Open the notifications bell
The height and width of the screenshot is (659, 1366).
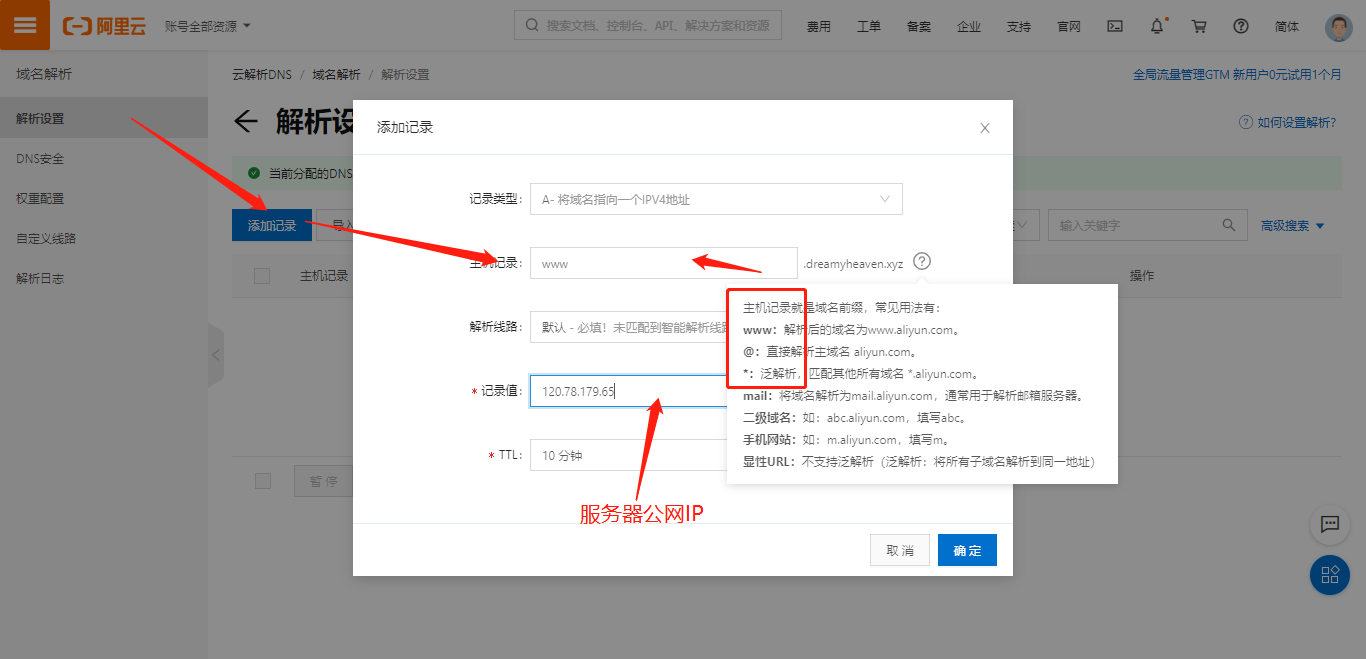click(1157, 27)
